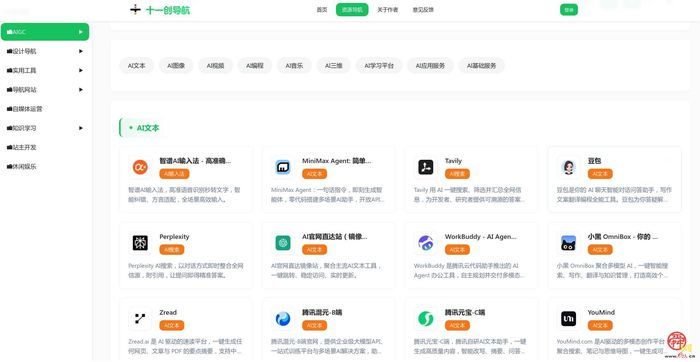This screenshot has width=700, height=362.
Task: Click the orange tag under Tavily
Action: (x=457, y=174)
